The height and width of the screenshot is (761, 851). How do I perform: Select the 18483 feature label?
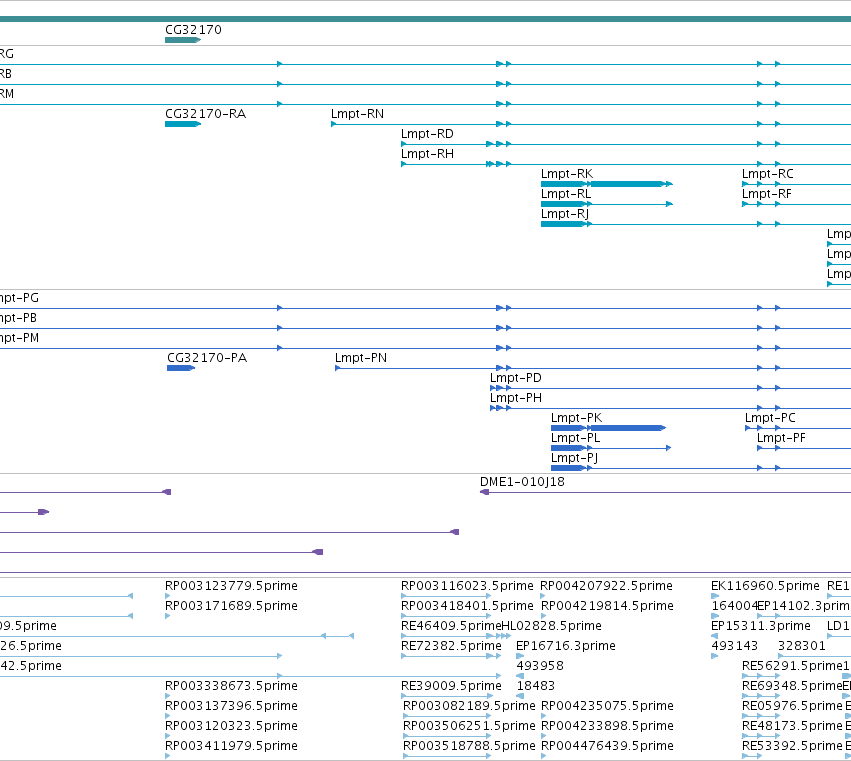(536, 687)
